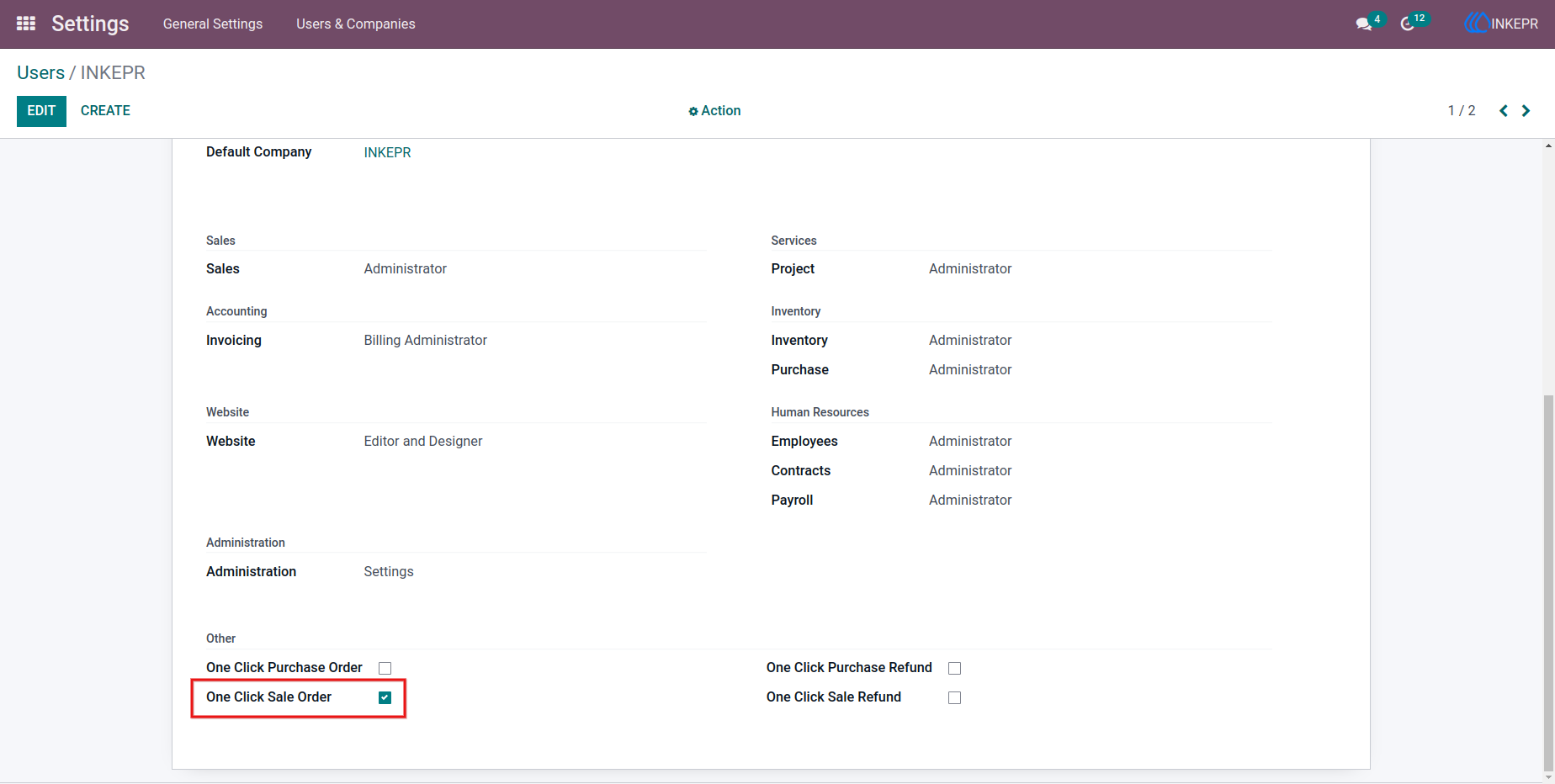The width and height of the screenshot is (1555, 784).
Task: Toggle One Click Sale Order checkbox
Action: [x=385, y=697]
